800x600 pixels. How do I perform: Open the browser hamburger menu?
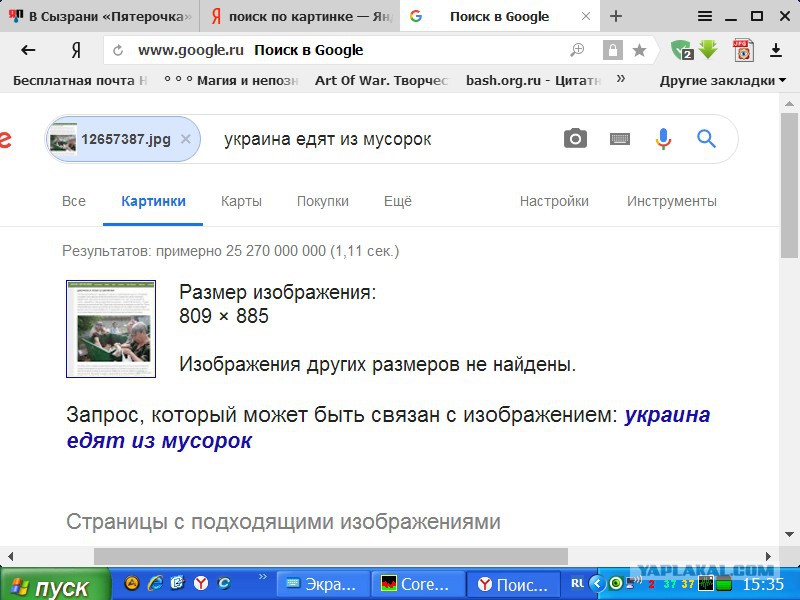tap(705, 16)
